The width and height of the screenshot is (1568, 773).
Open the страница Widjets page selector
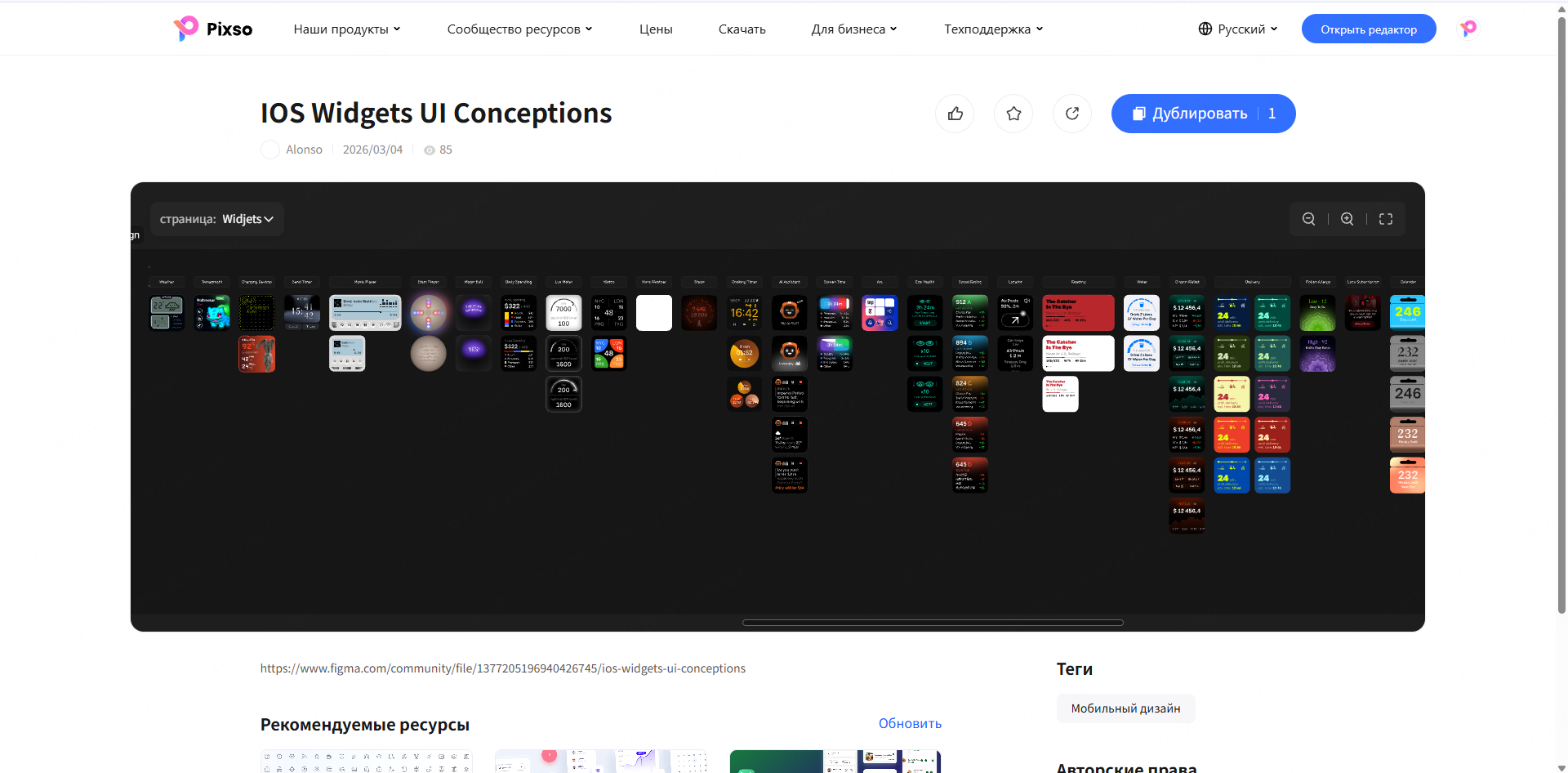pos(217,219)
